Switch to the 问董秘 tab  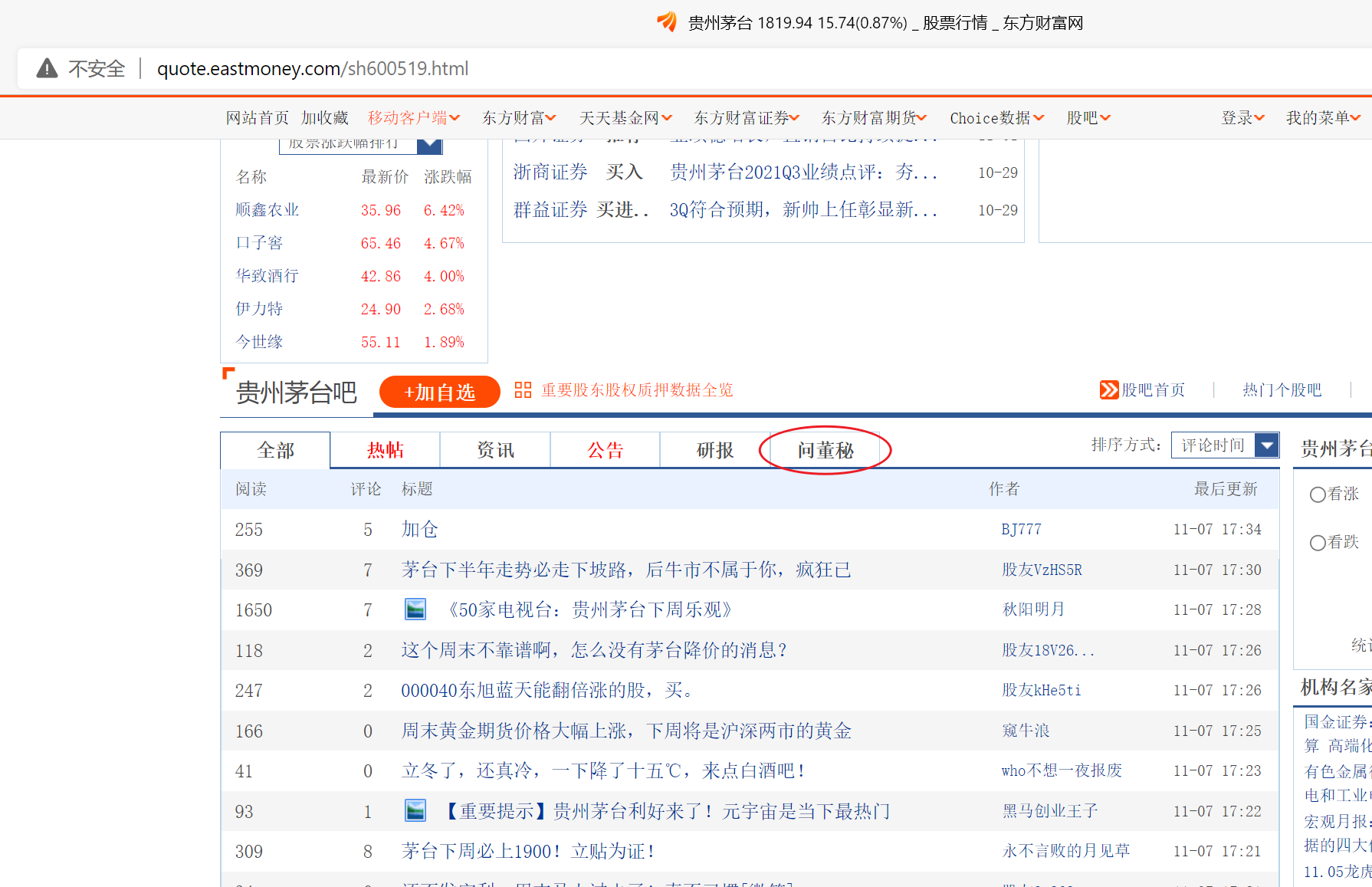coord(825,450)
